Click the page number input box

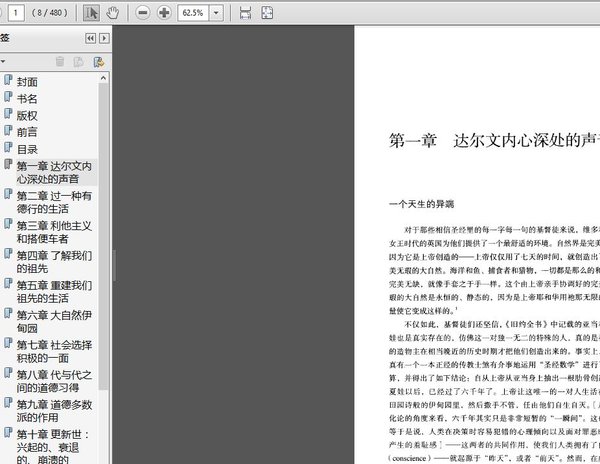16,13
